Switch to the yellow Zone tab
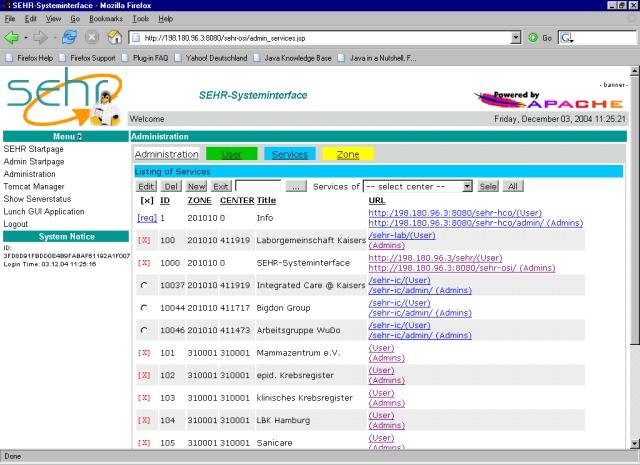This screenshot has height=465, width=640. click(348, 154)
